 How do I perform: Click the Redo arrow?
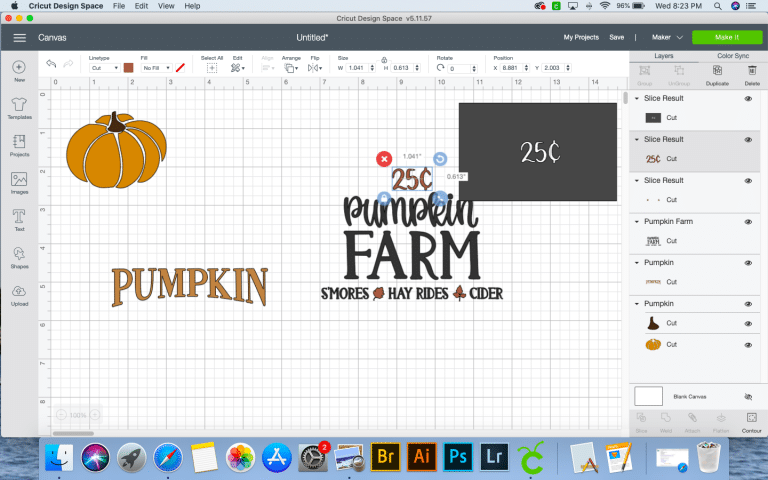[x=68, y=64]
